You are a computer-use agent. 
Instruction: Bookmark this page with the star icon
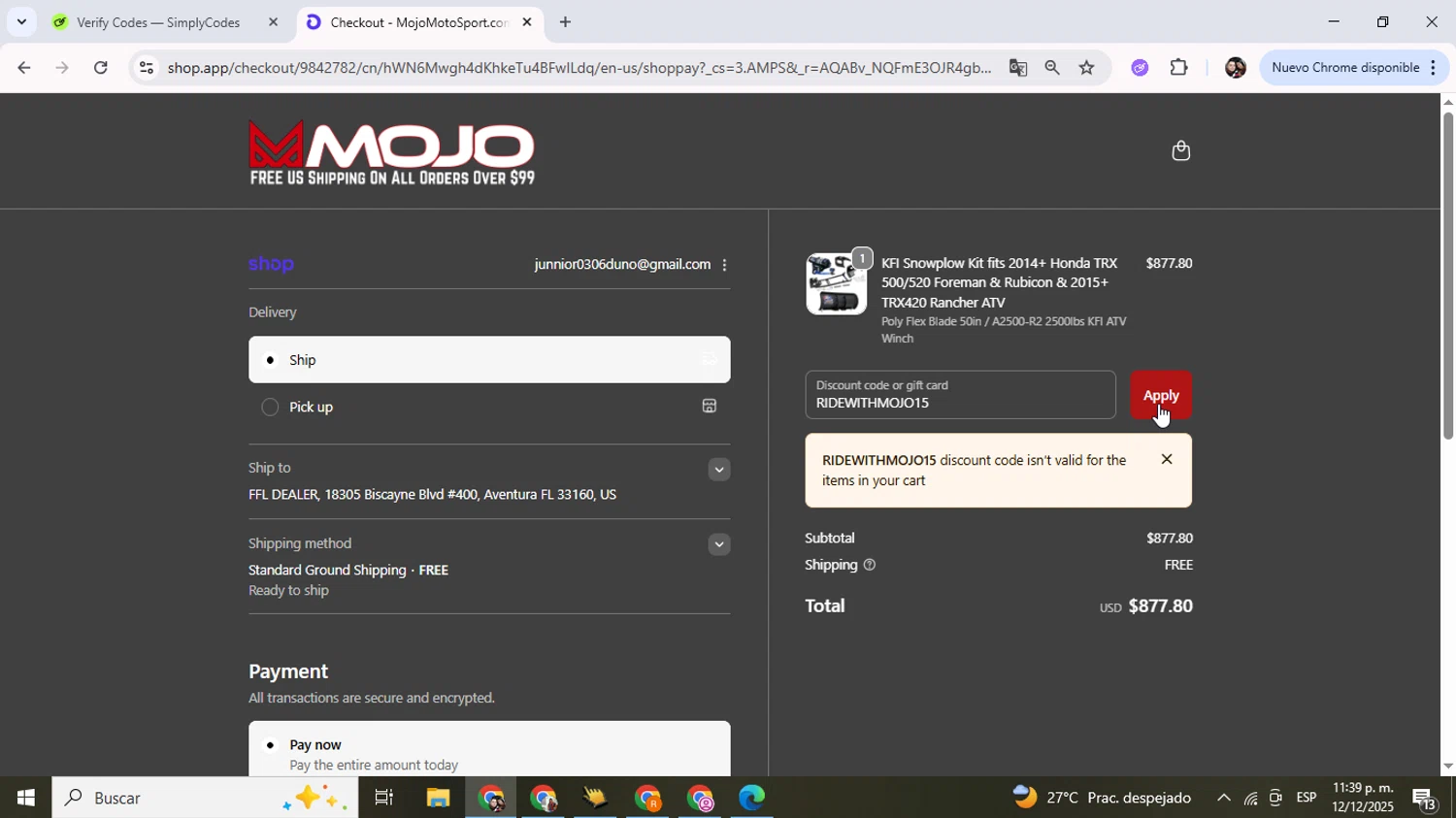point(1086,68)
